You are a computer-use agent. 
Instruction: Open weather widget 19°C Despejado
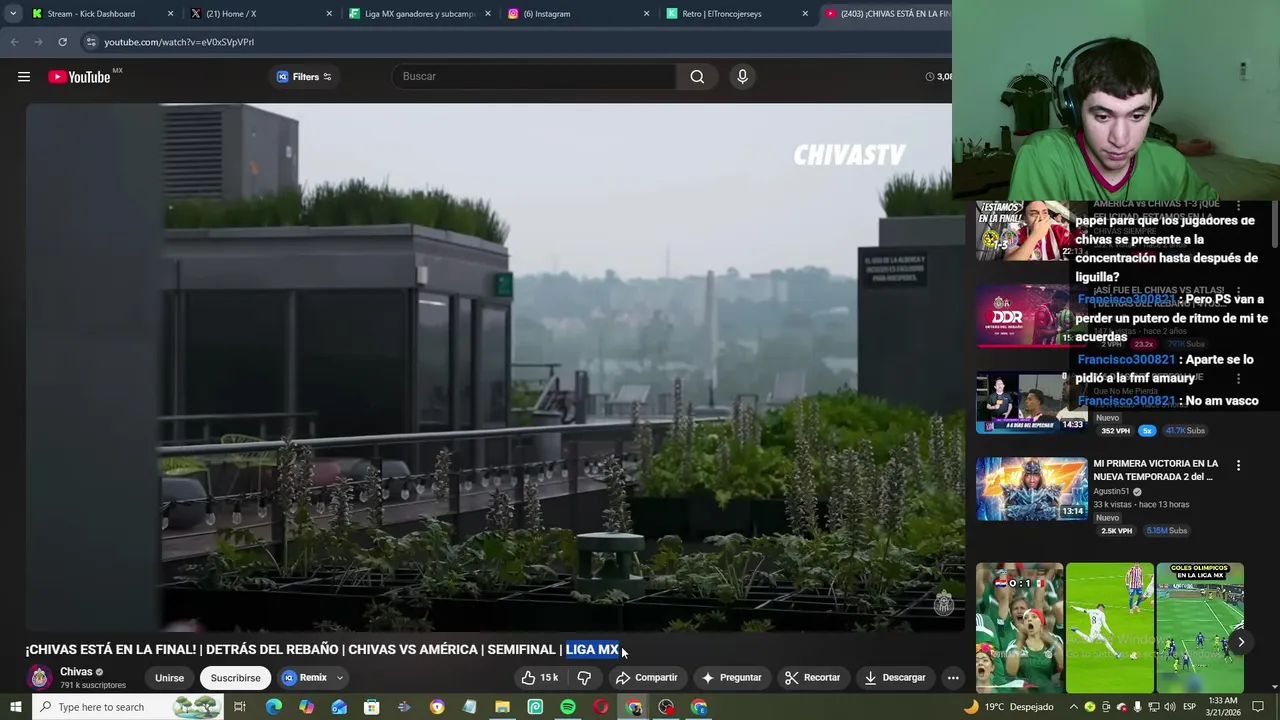1007,707
